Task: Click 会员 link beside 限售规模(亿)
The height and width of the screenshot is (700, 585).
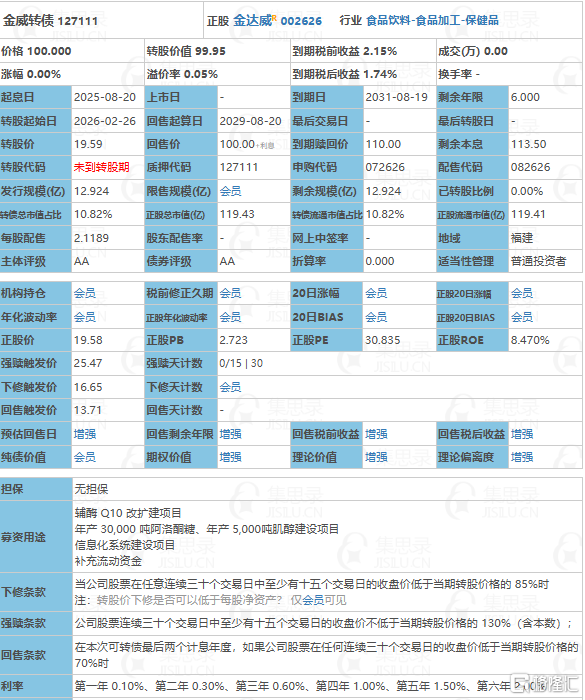Action: coord(230,192)
